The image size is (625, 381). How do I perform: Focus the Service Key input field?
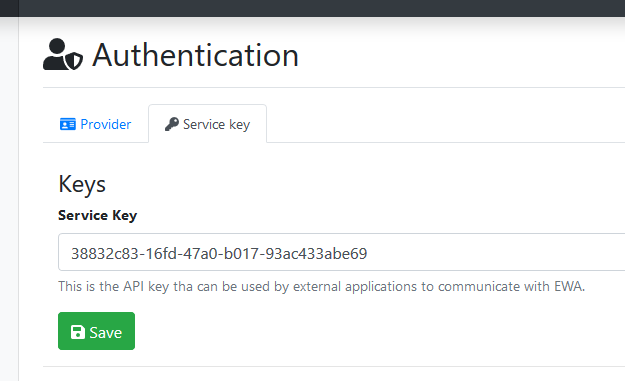click(x=341, y=252)
